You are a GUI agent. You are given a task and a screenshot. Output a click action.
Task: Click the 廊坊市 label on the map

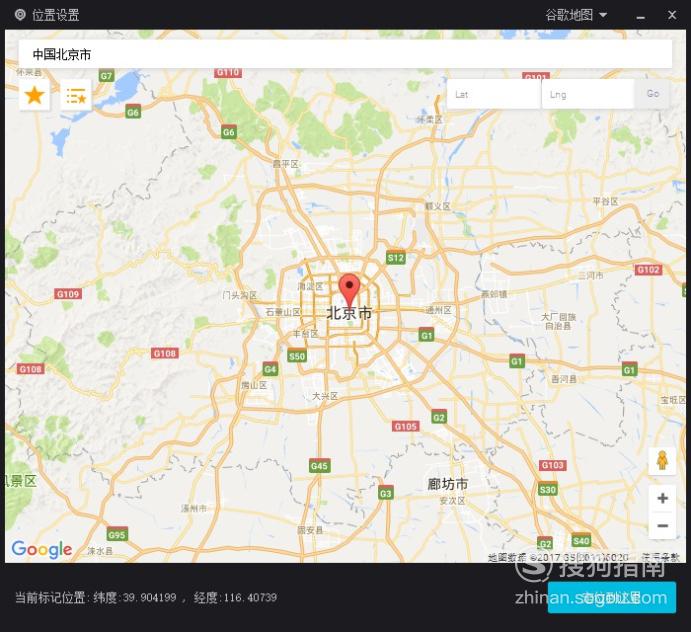pyautogui.click(x=447, y=484)
